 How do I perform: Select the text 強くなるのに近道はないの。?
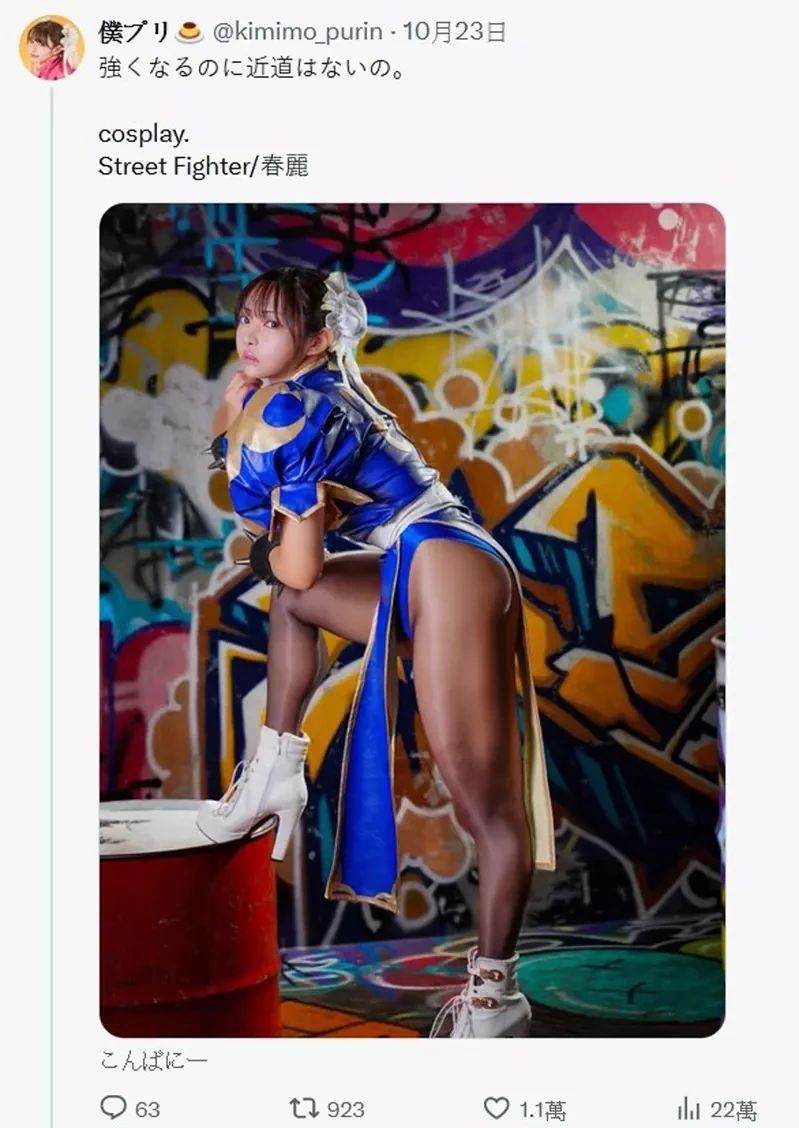coord(252,68)
